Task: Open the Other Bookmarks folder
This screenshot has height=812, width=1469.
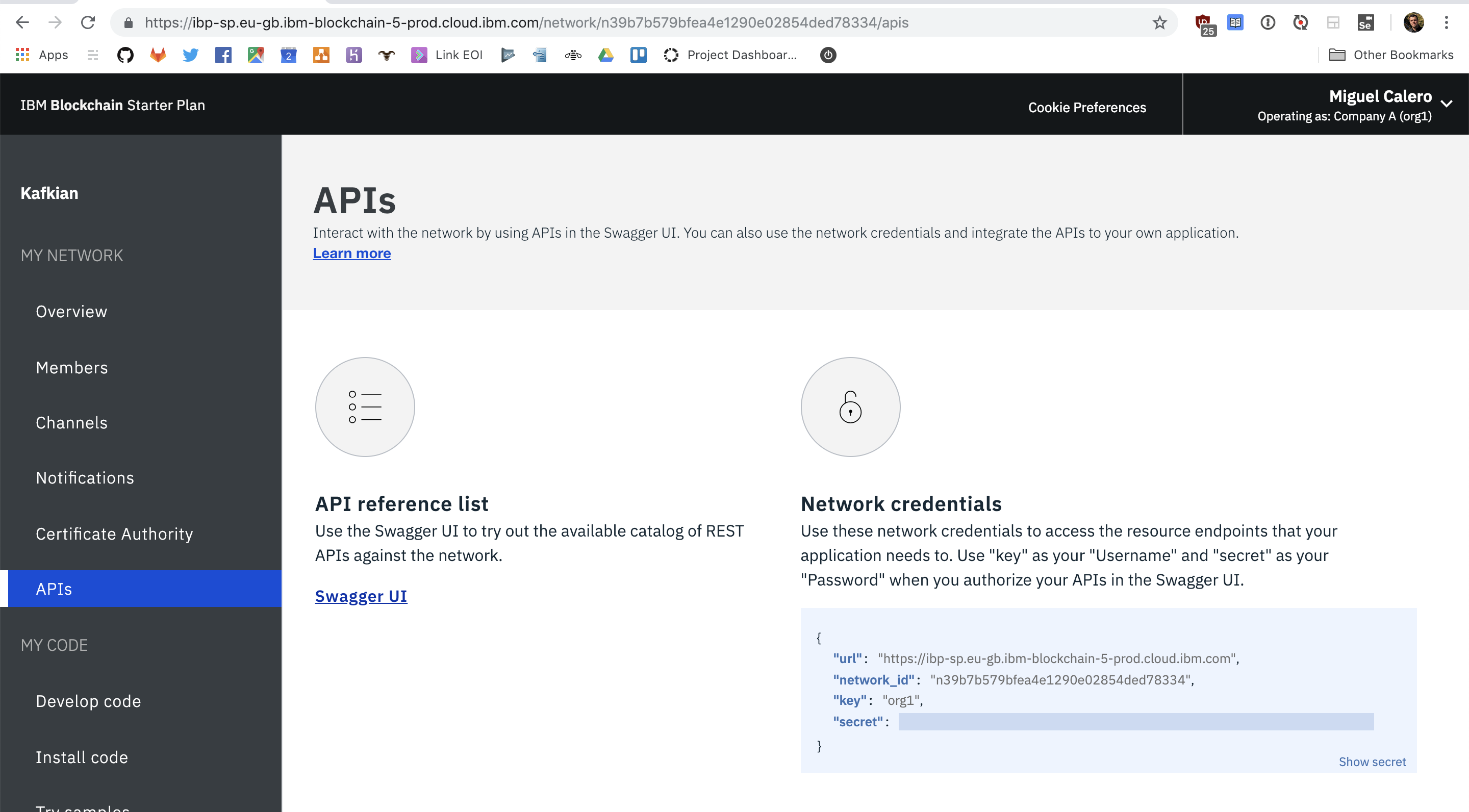Action: point(1391,55)
